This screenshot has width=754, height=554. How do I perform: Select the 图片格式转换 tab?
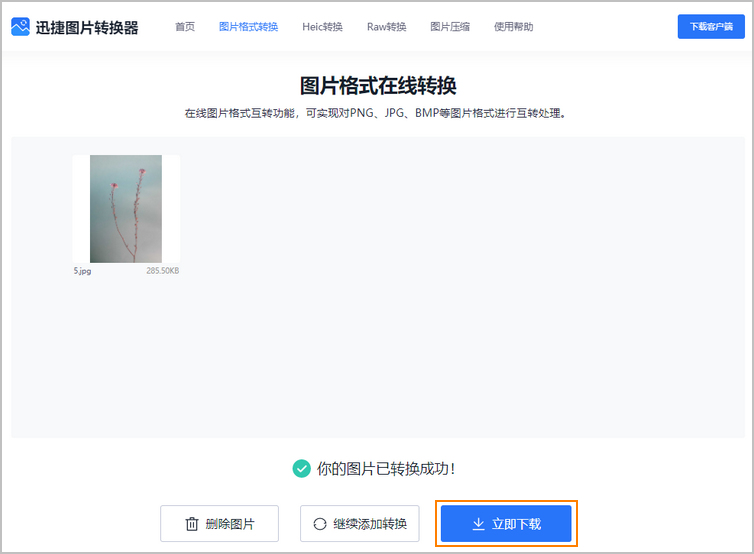[x=248, y=27]
